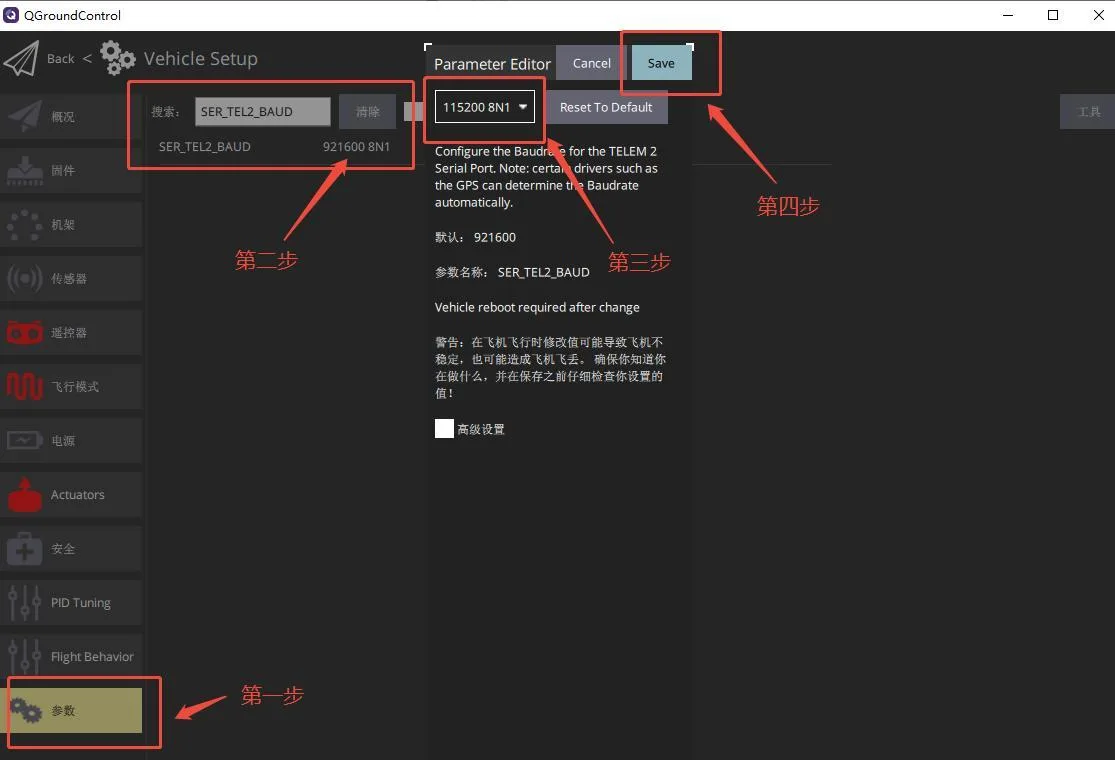Select the PID Tuning sidebar tab
1115x760 pixels.
click(71, 602)
